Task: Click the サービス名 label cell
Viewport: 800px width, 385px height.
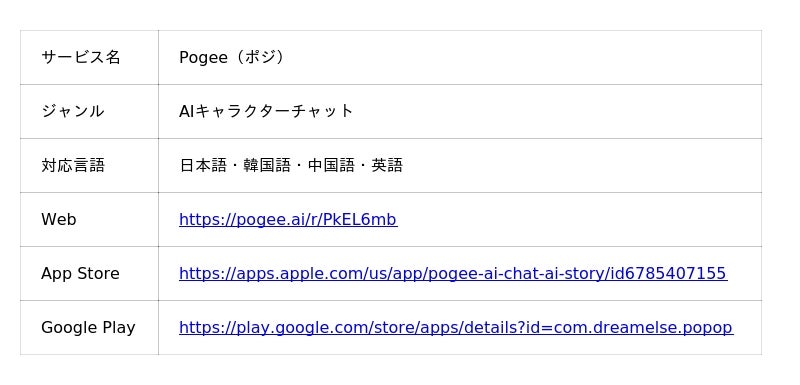Action: [x=89, y=58]
